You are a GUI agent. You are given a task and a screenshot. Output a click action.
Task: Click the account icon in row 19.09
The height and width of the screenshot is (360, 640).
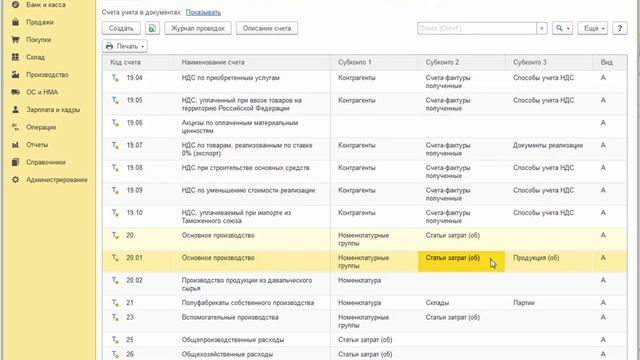click(x=116, y=190)
